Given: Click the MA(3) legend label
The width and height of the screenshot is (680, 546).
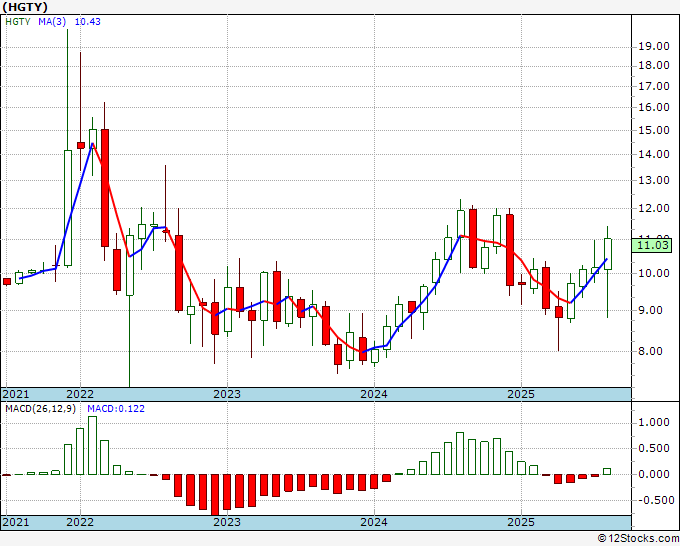Looking at the screenshot, I should (x=52, y=22).
